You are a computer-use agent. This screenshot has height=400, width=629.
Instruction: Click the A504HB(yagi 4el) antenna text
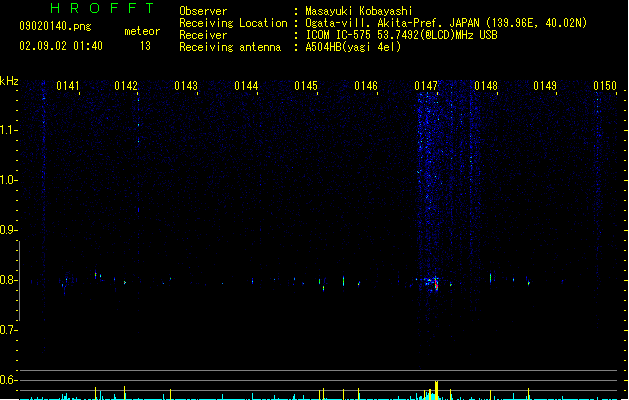click(x=353, y=47)
